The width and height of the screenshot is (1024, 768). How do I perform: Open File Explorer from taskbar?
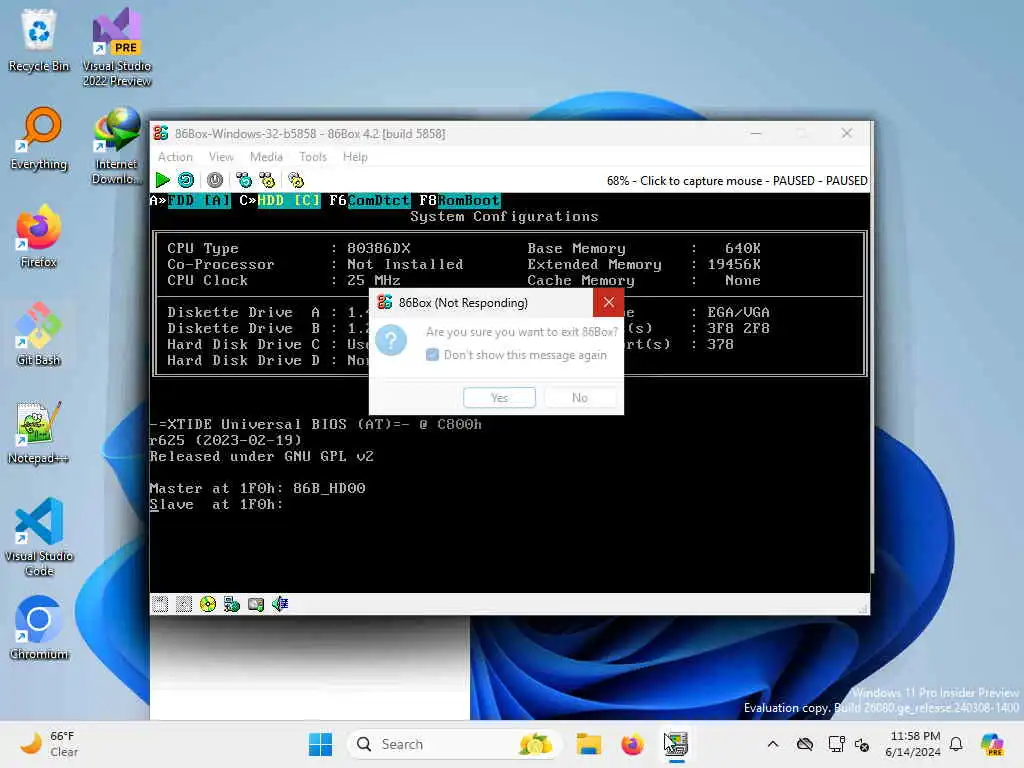(588, 744)
